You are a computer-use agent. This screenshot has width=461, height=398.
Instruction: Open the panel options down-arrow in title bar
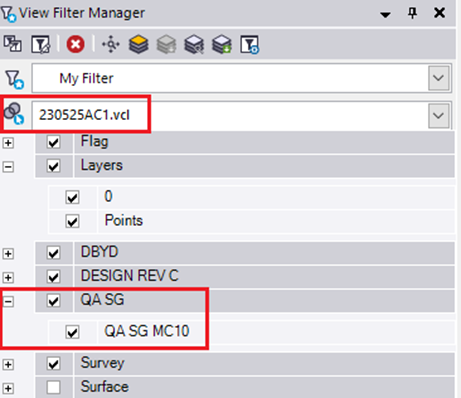click(385, 15)
